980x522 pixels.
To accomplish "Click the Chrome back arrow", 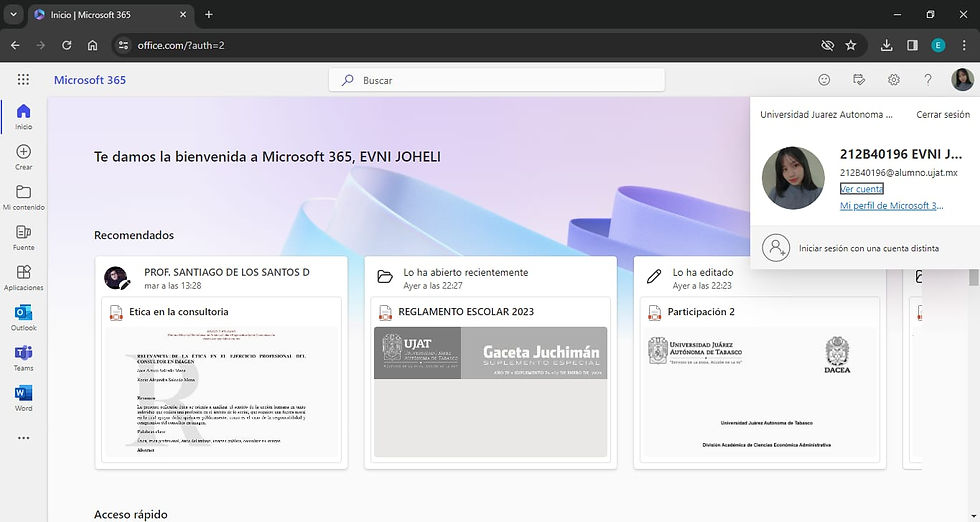I will coord(15,45).
